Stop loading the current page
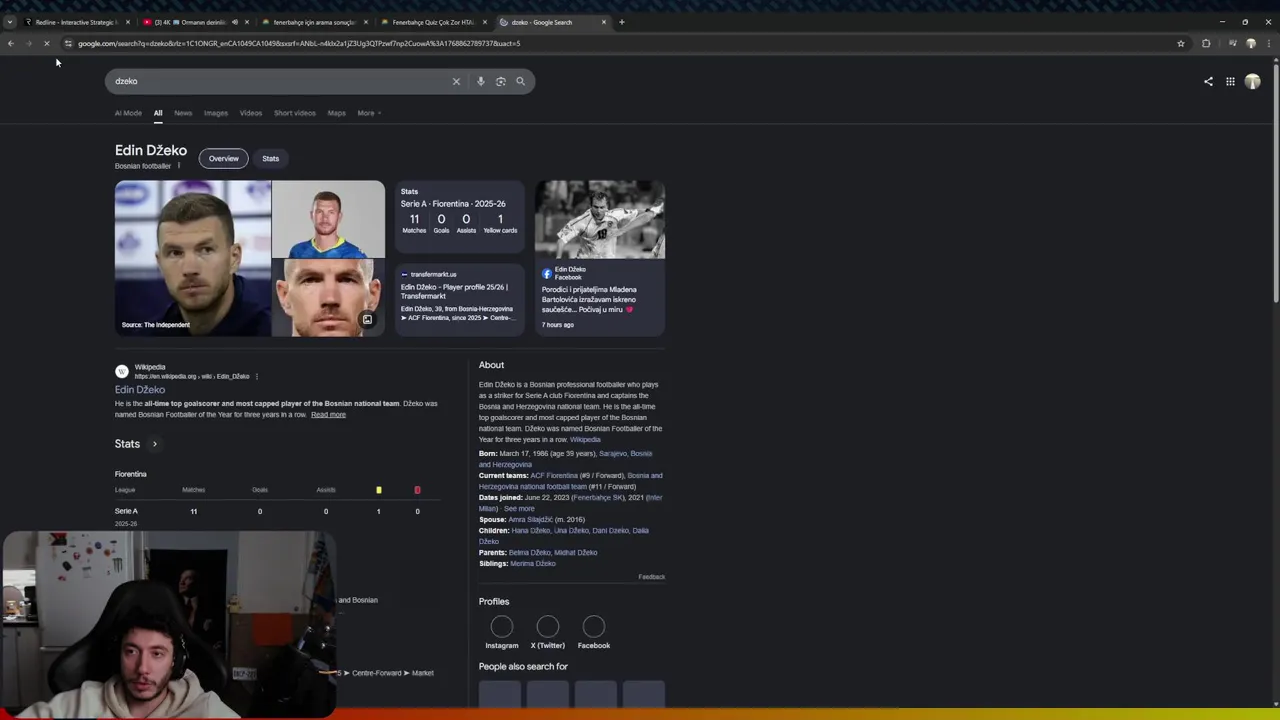The height and width of the screenshot is (720, 1280). [x=46, y=43]
